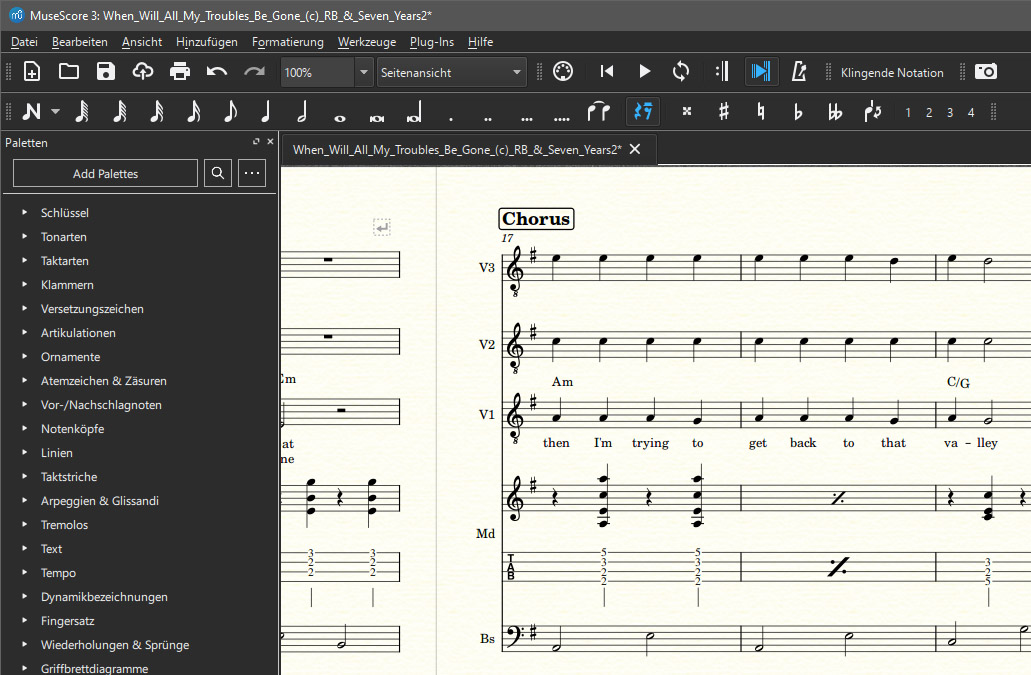This screenshot has height=675, width=1031.
Task: Toggle Klingende Notation
Action: pos(893,72)
